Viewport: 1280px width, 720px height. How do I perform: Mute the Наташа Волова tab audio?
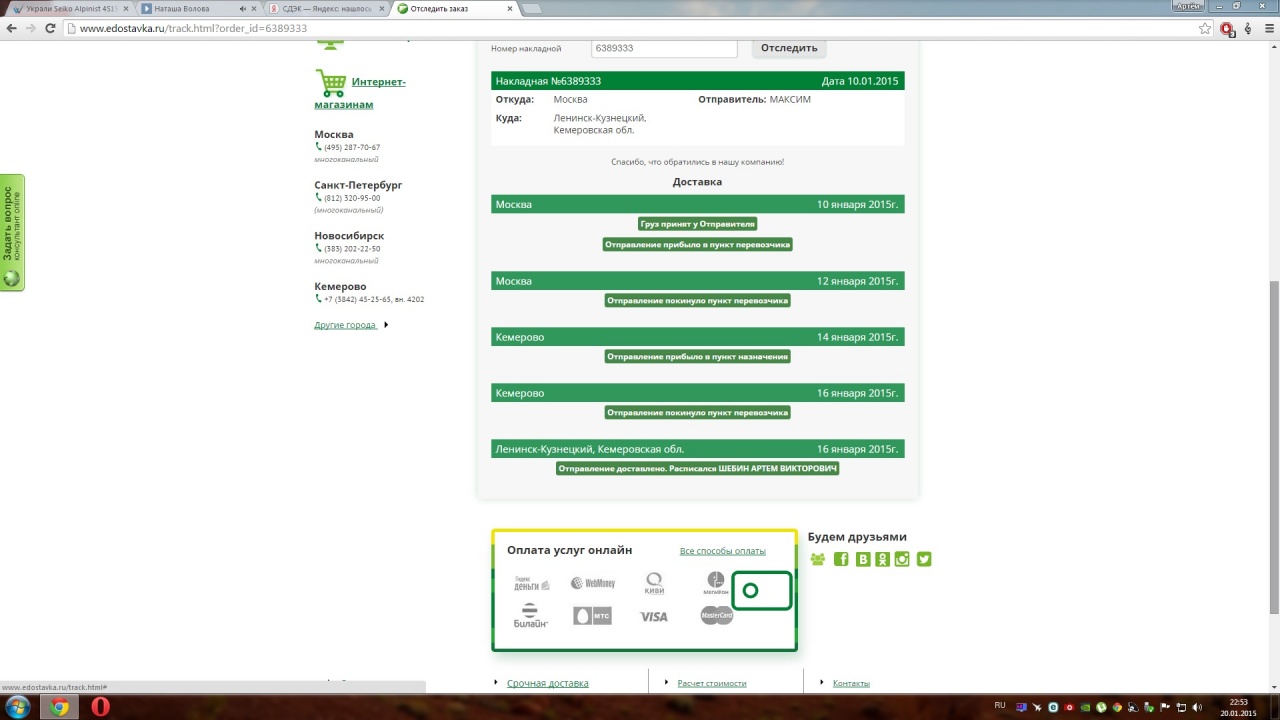coord(242,9)
